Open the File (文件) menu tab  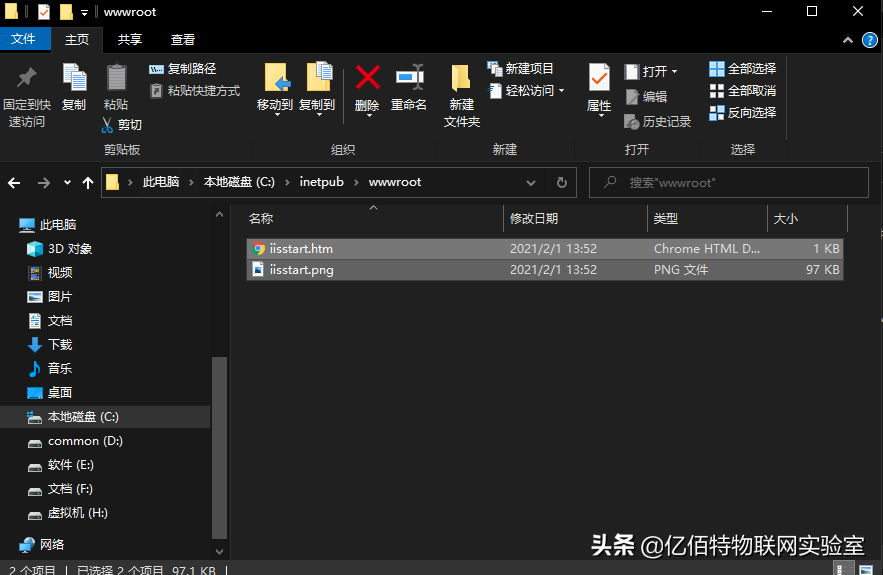[23, 39]
